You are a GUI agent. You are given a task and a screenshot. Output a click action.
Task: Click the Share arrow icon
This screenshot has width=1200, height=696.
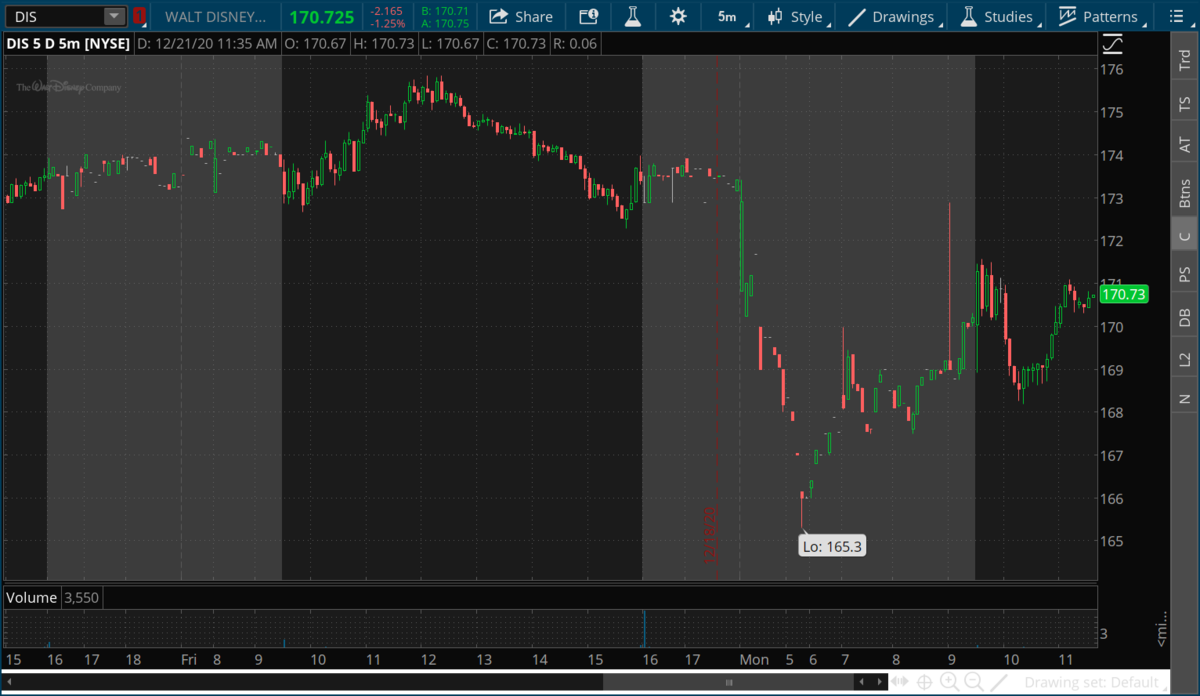click(498, 17)
